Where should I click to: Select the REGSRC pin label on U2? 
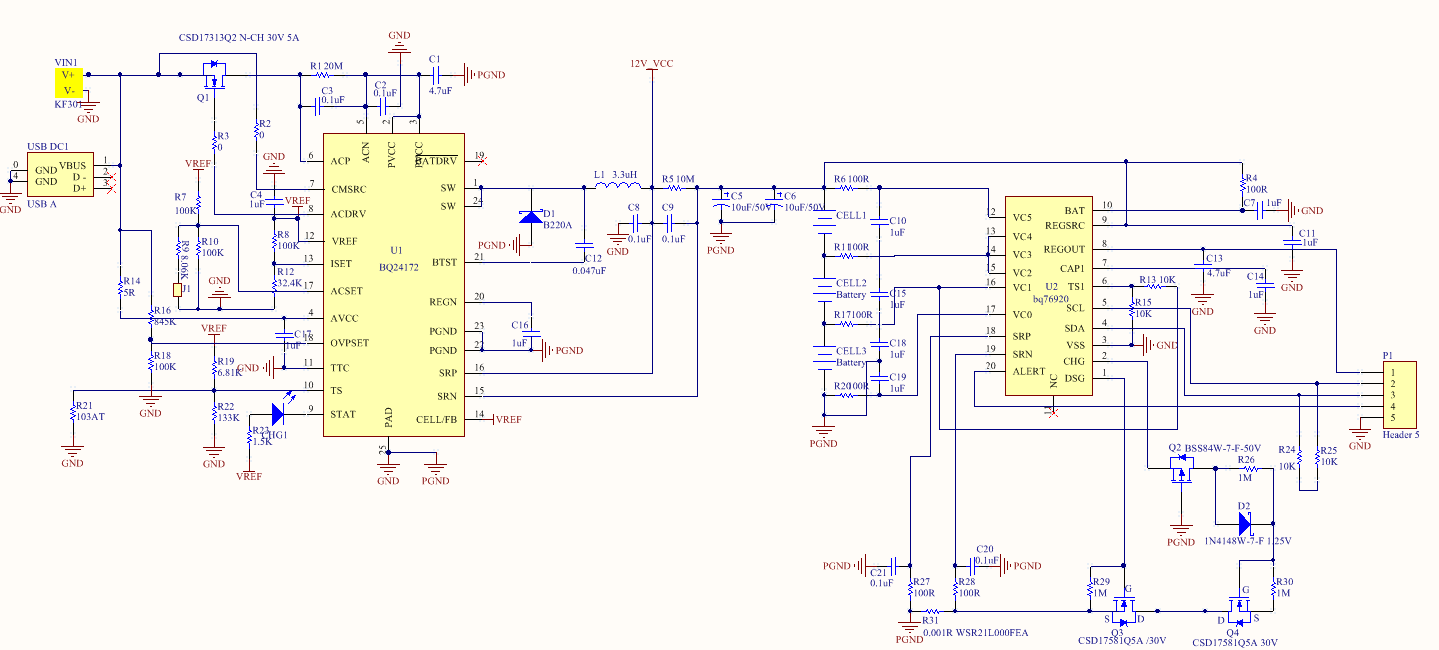pyautogui.click(x=1064, y=227)
